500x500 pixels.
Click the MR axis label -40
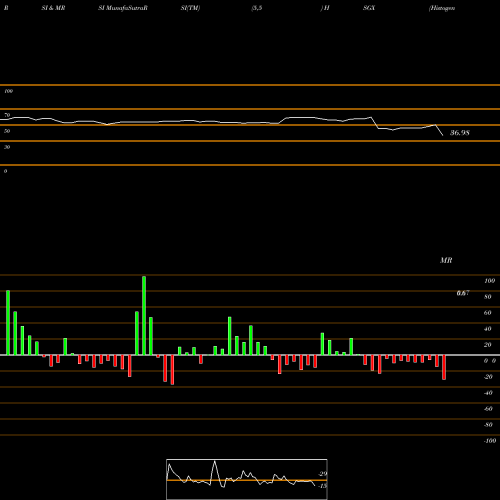(x=488, y=393)
